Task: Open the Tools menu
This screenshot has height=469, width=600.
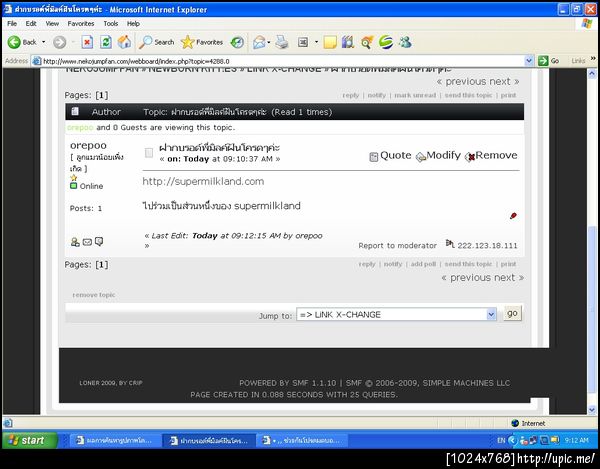Action: (x=111, y=23)
